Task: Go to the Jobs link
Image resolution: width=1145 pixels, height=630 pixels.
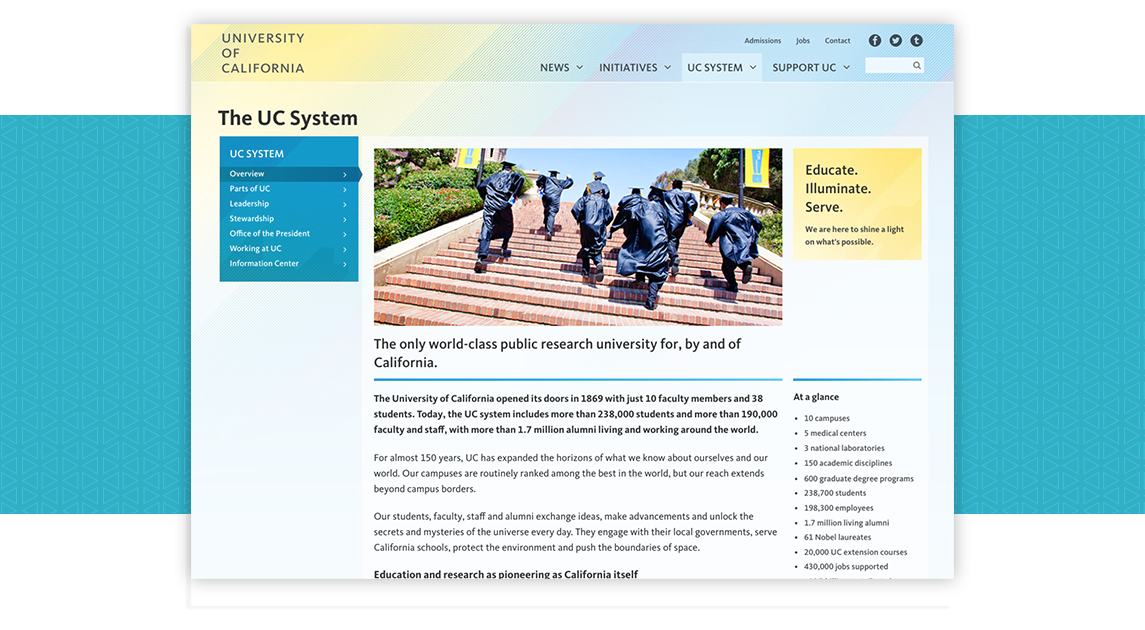Action: click(x=803, y=41)
